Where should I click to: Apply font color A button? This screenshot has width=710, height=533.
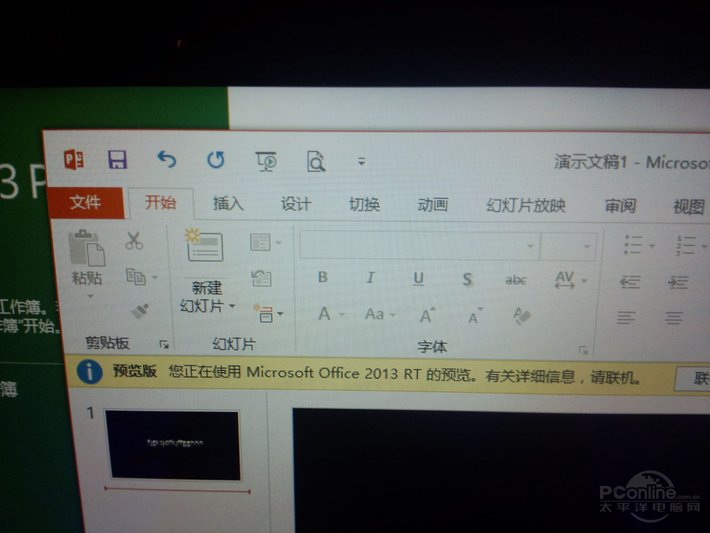click(x=324, y=314)
